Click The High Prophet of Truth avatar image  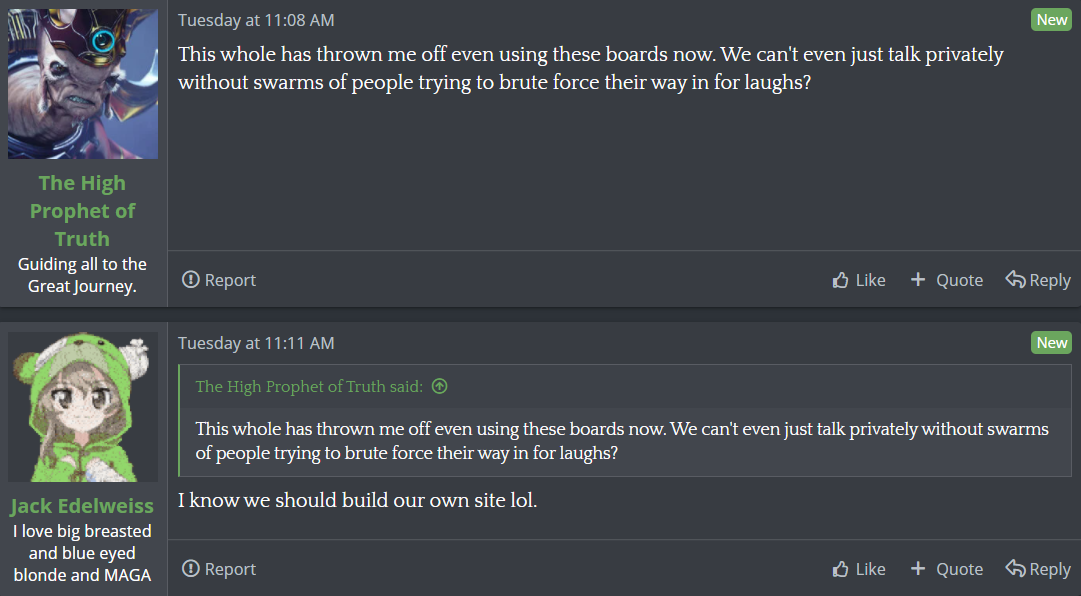[83, 83]
